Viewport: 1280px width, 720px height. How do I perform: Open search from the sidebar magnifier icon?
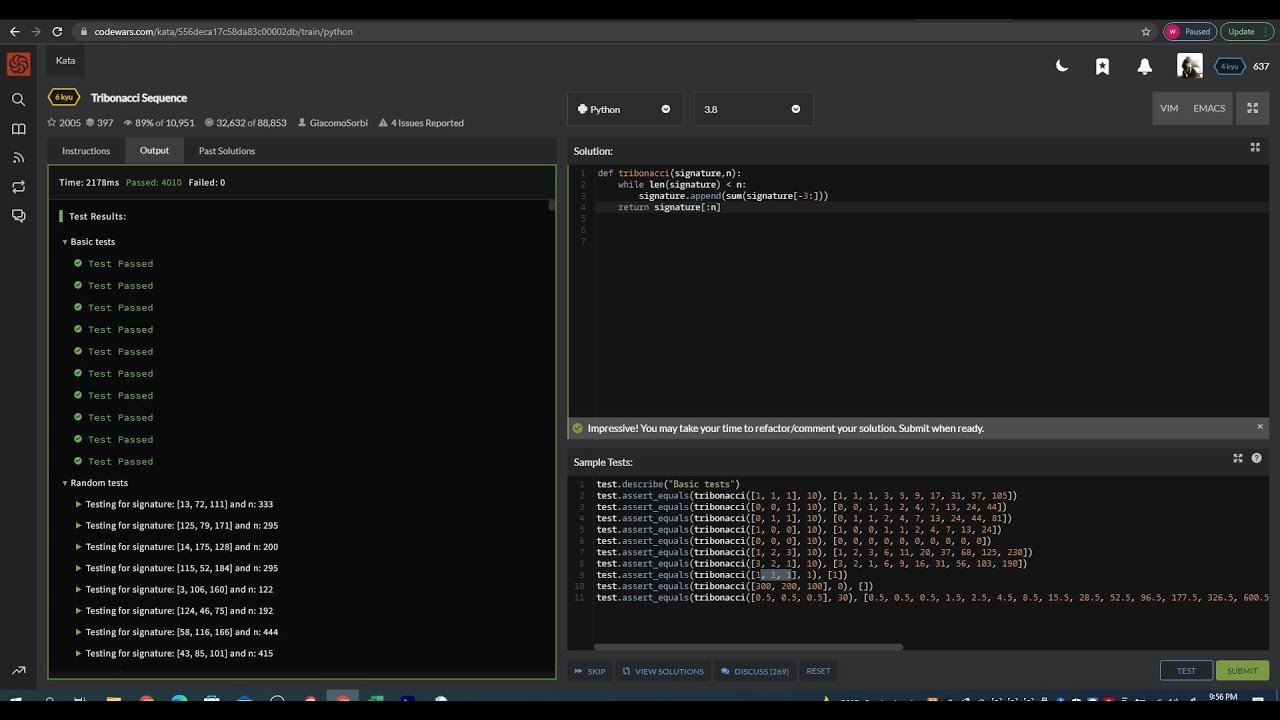point(18,99)
